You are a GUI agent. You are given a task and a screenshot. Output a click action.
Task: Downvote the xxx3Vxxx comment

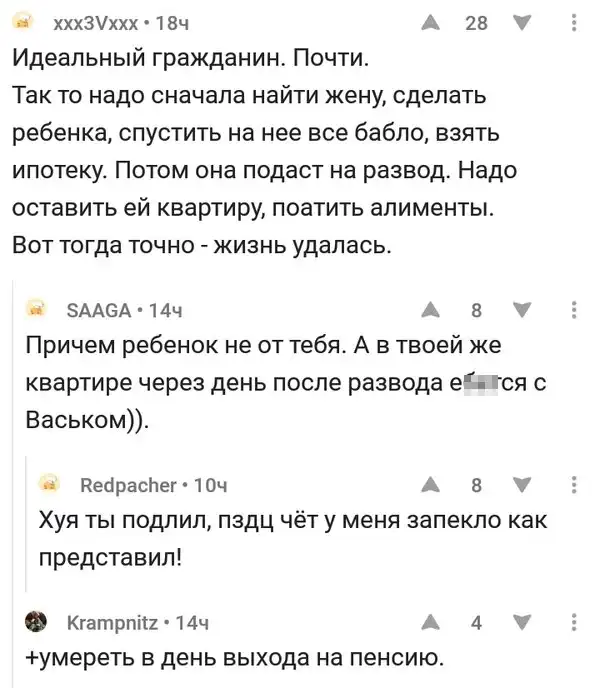tap(521, 21)
